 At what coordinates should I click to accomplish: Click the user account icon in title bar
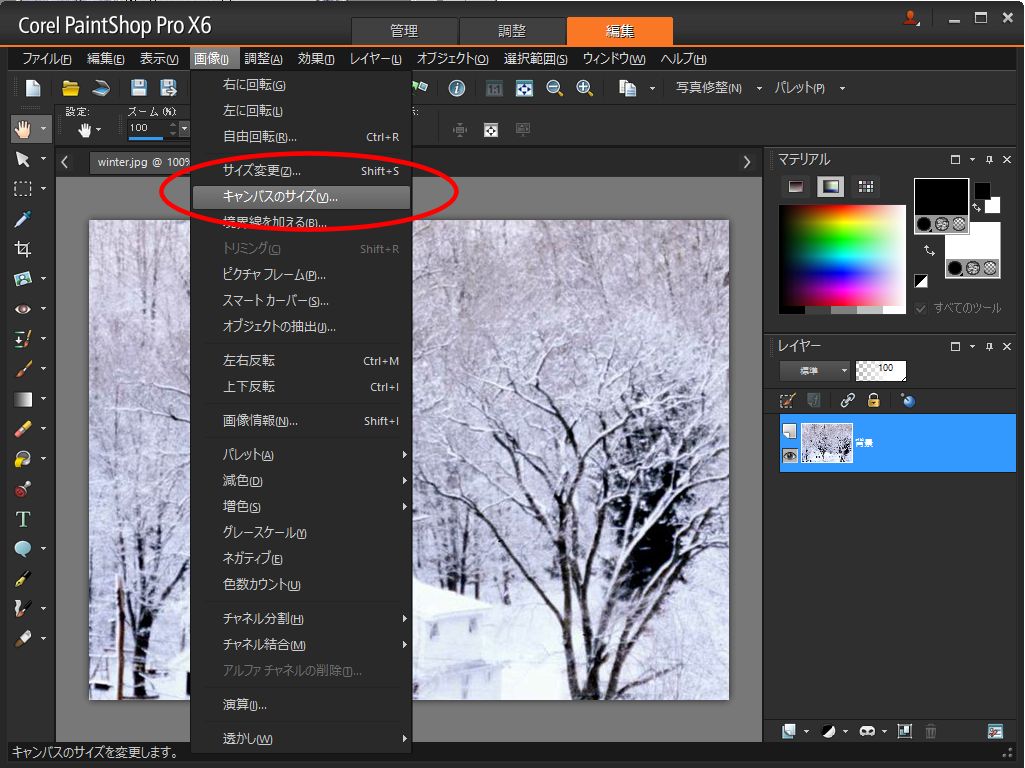coord(911,18)
